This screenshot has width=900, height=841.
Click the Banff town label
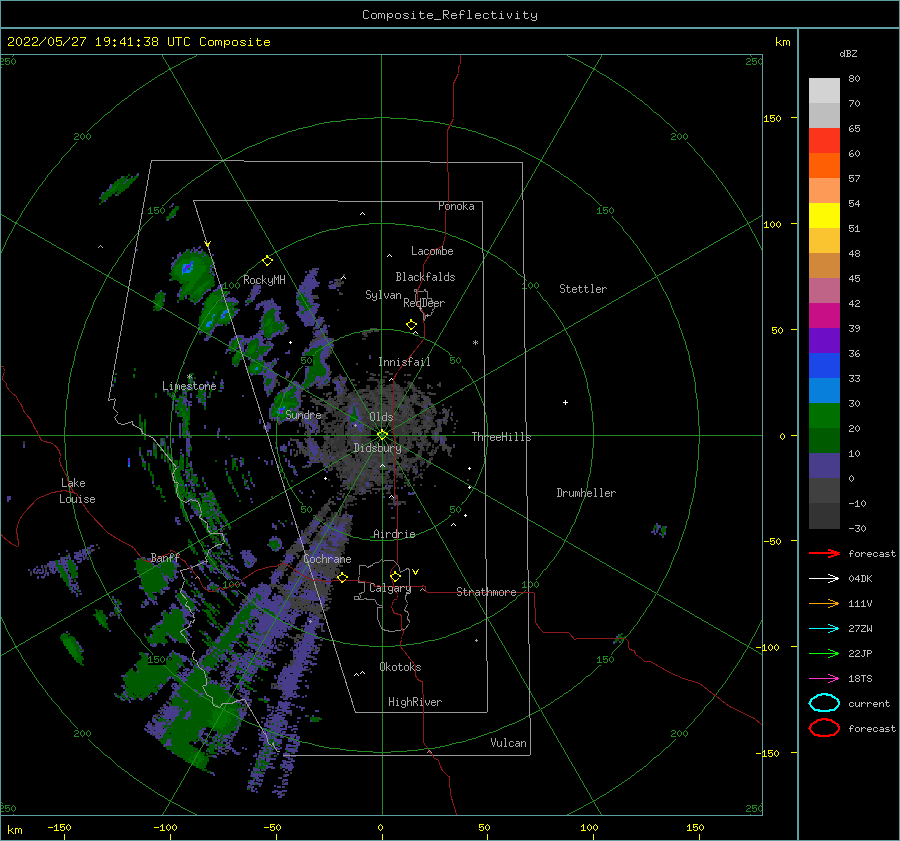coord(165,558)
